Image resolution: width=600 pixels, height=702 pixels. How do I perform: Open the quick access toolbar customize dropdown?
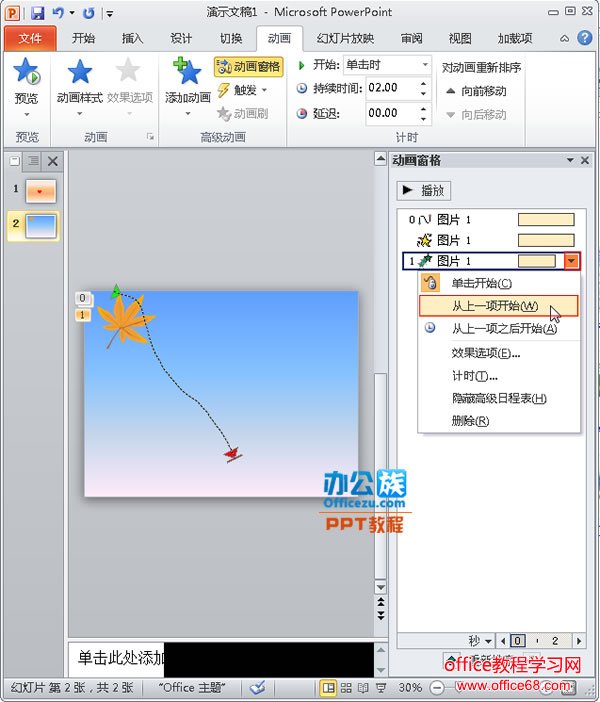109,14
